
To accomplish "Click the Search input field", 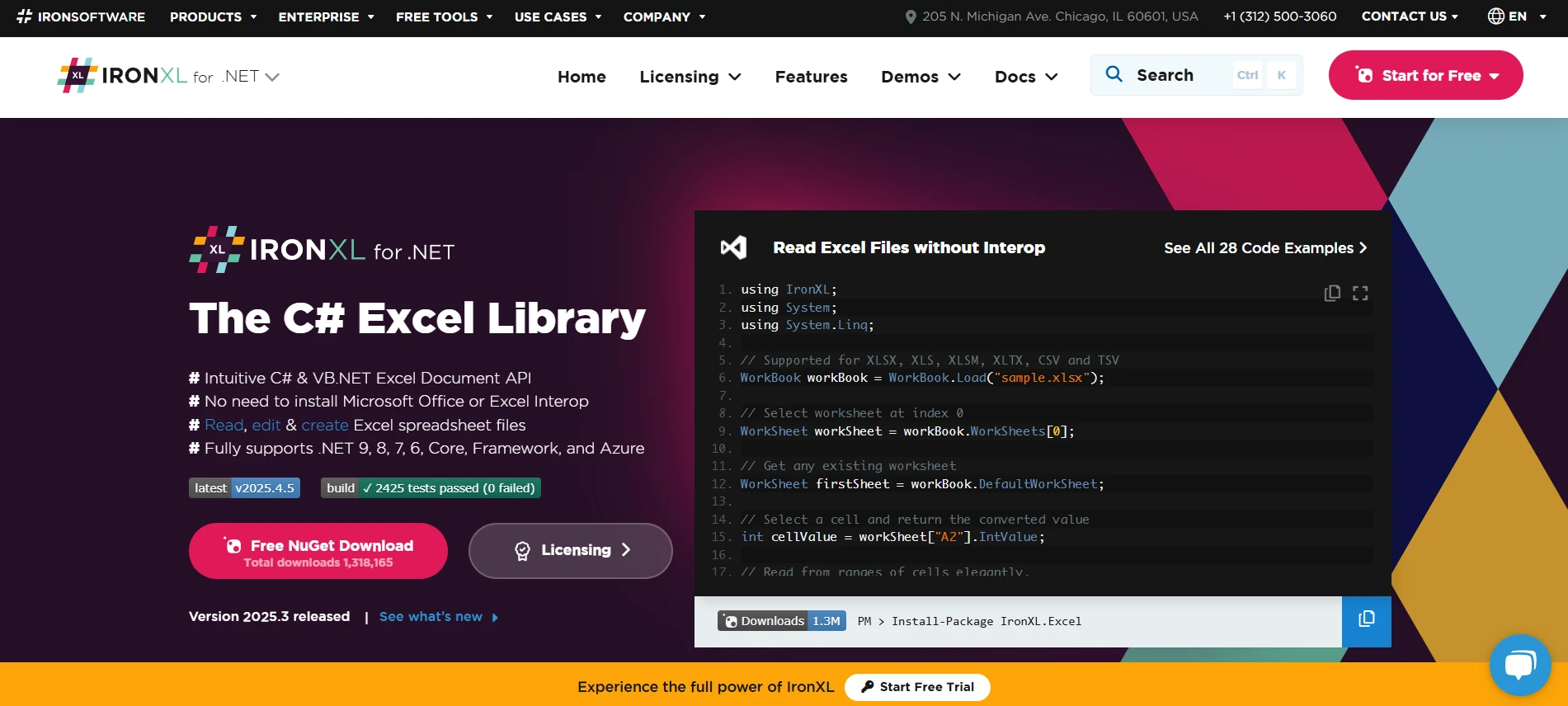I will [x=1180, y=75].
